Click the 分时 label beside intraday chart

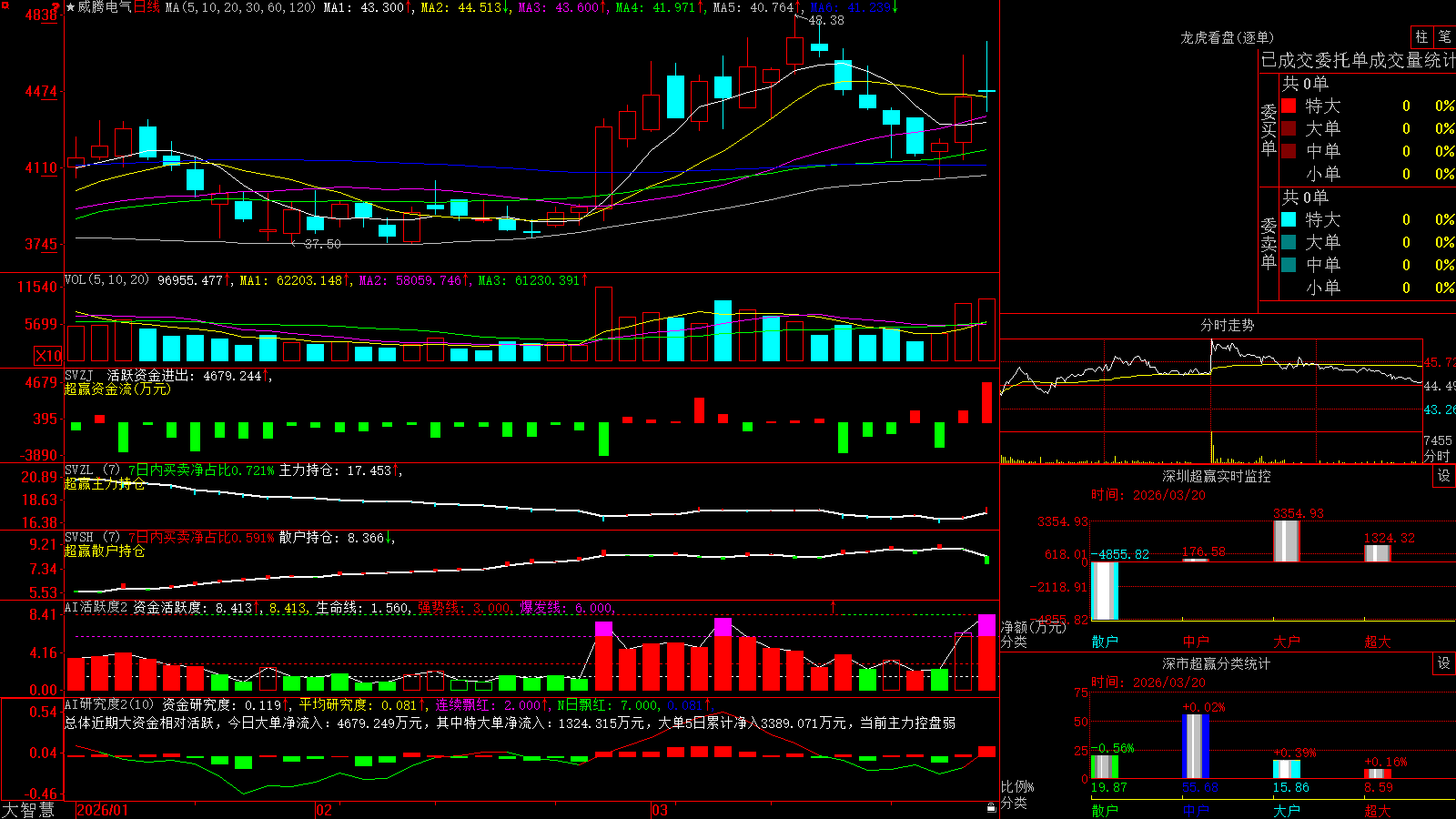[1437, 456]
